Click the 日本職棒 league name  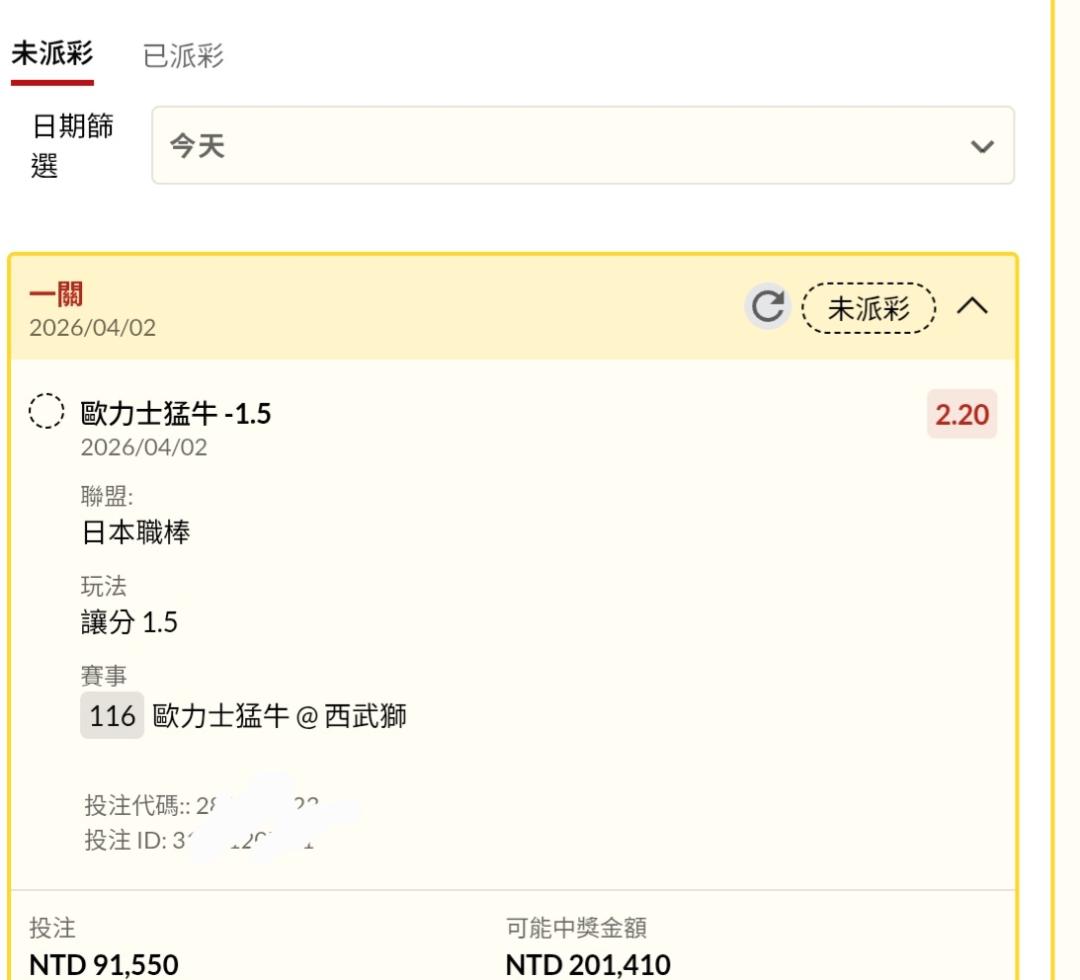point(136,532)
